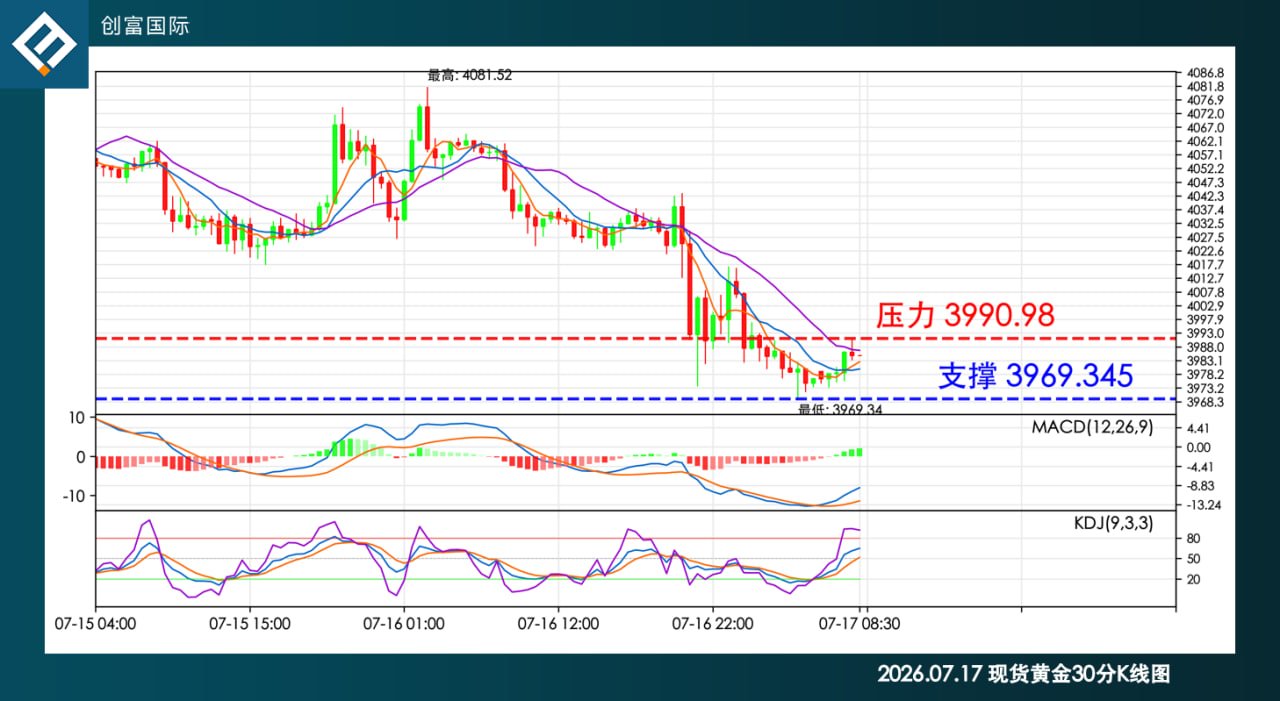1280x701 pixels.
Task: Click the blue dashed support line
Action: 635,399
